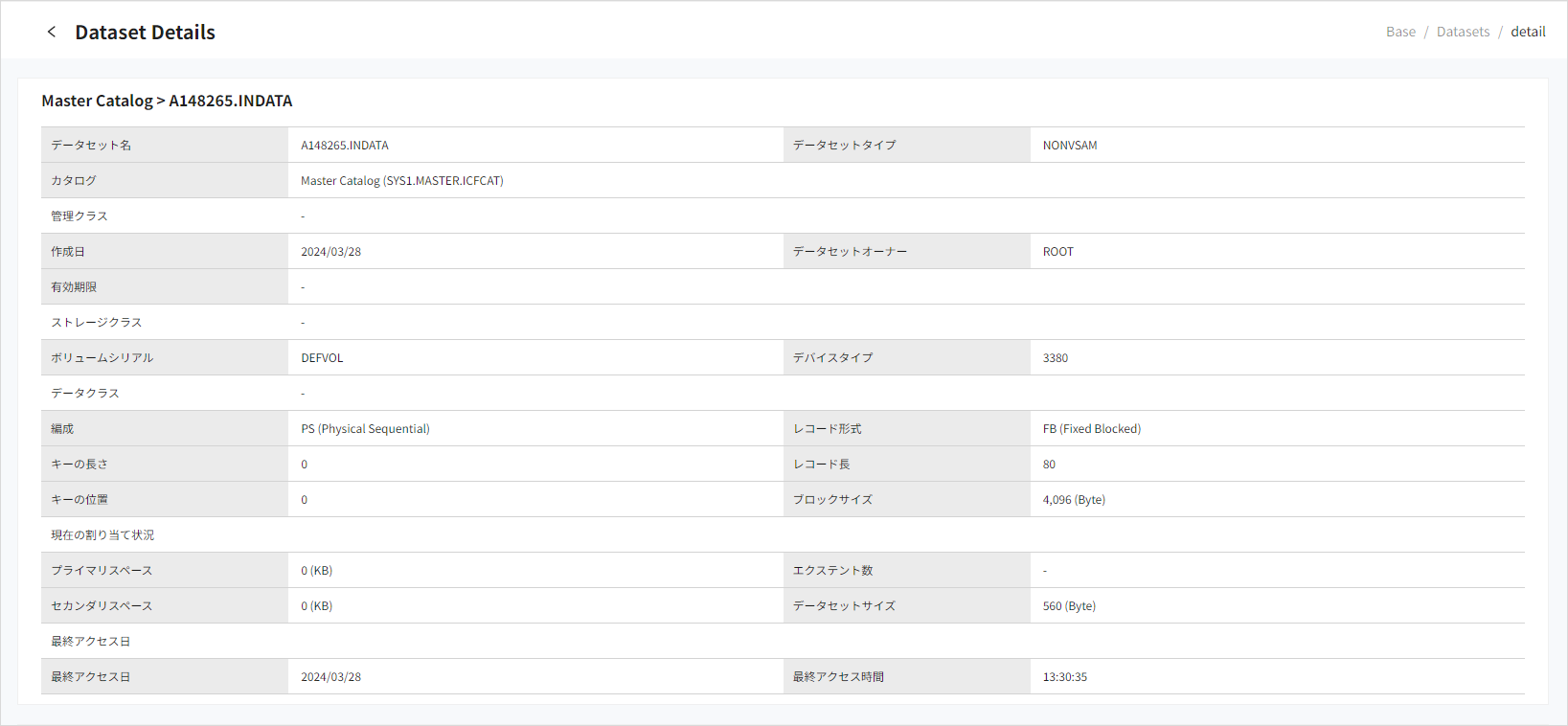Select the device type value 3380

pyautogui.click(x=1055, y=358)
